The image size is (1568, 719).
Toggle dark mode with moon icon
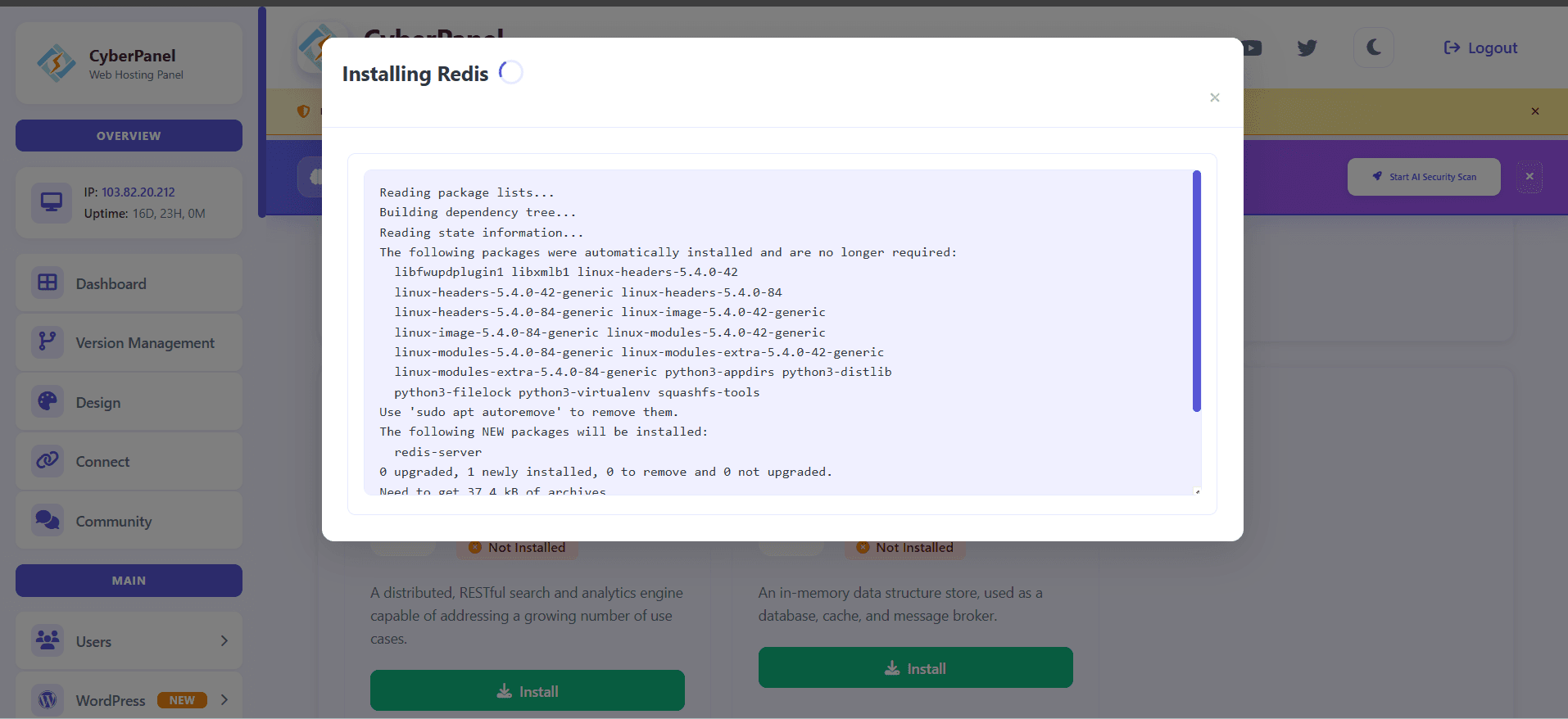pyautogui.click(x=1374, y=47)
